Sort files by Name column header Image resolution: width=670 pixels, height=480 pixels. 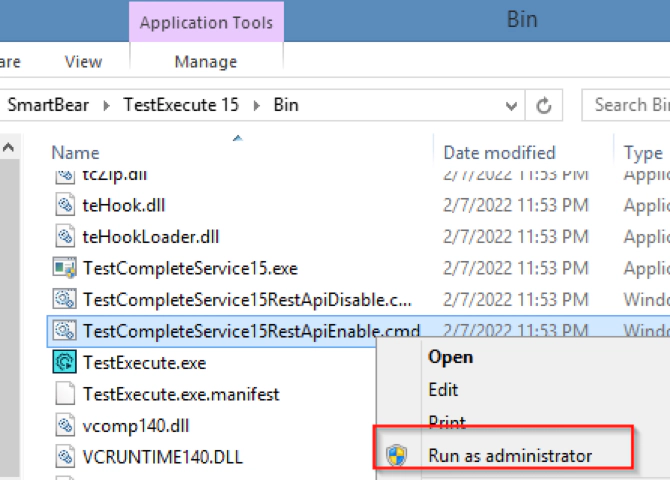76,153
